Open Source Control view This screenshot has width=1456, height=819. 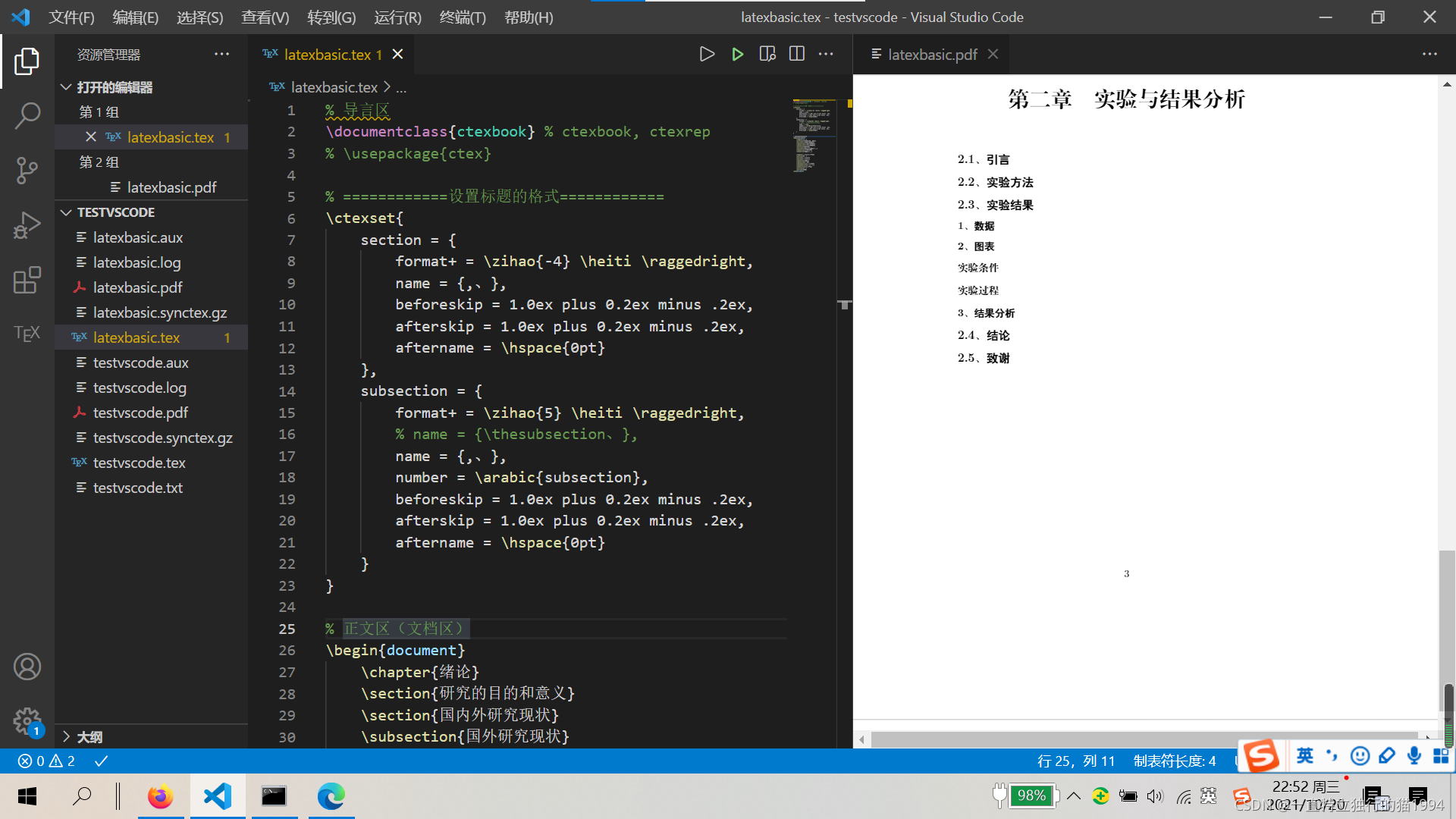pos(27,171)
